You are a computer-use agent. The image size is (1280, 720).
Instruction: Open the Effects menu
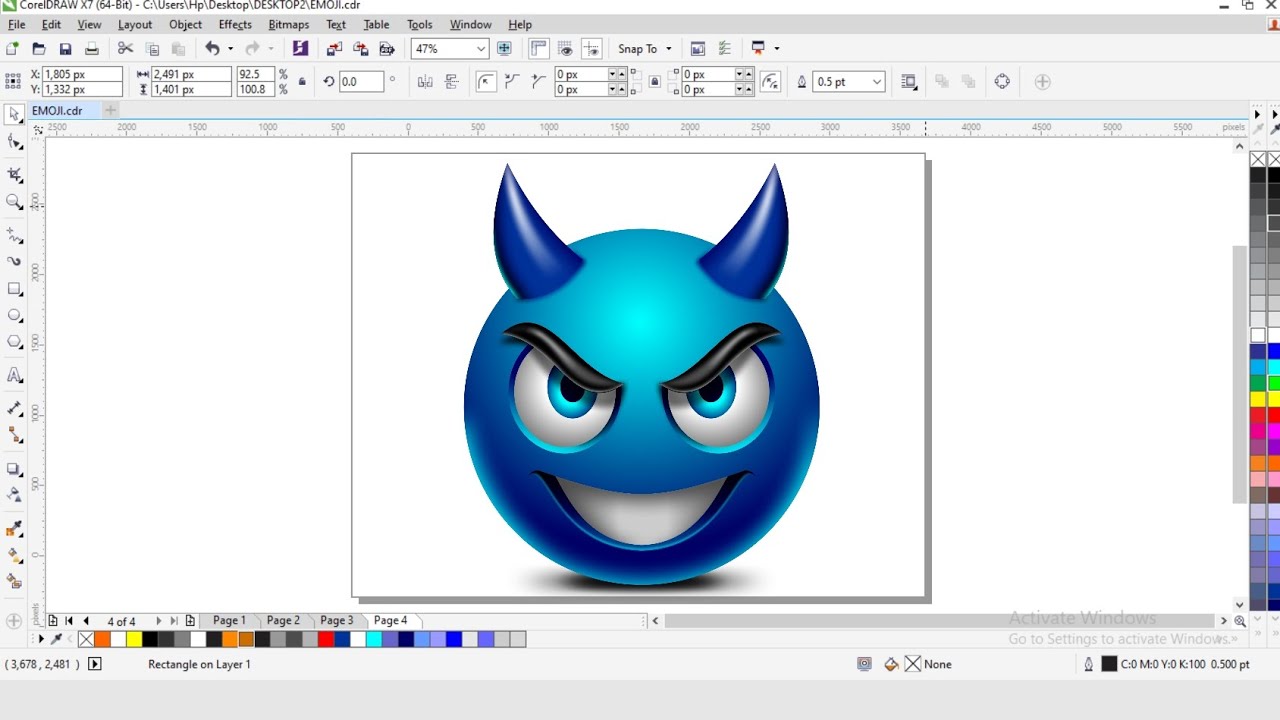point(235,24)
